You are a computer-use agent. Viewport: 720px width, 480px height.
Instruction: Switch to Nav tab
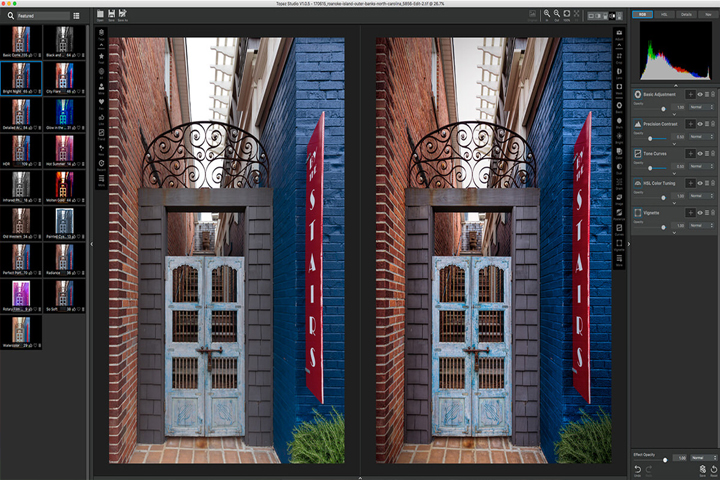(708, 15)
